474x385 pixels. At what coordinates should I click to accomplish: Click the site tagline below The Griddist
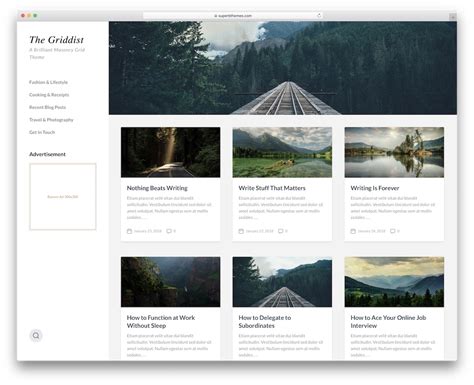[x=57, y=53]
